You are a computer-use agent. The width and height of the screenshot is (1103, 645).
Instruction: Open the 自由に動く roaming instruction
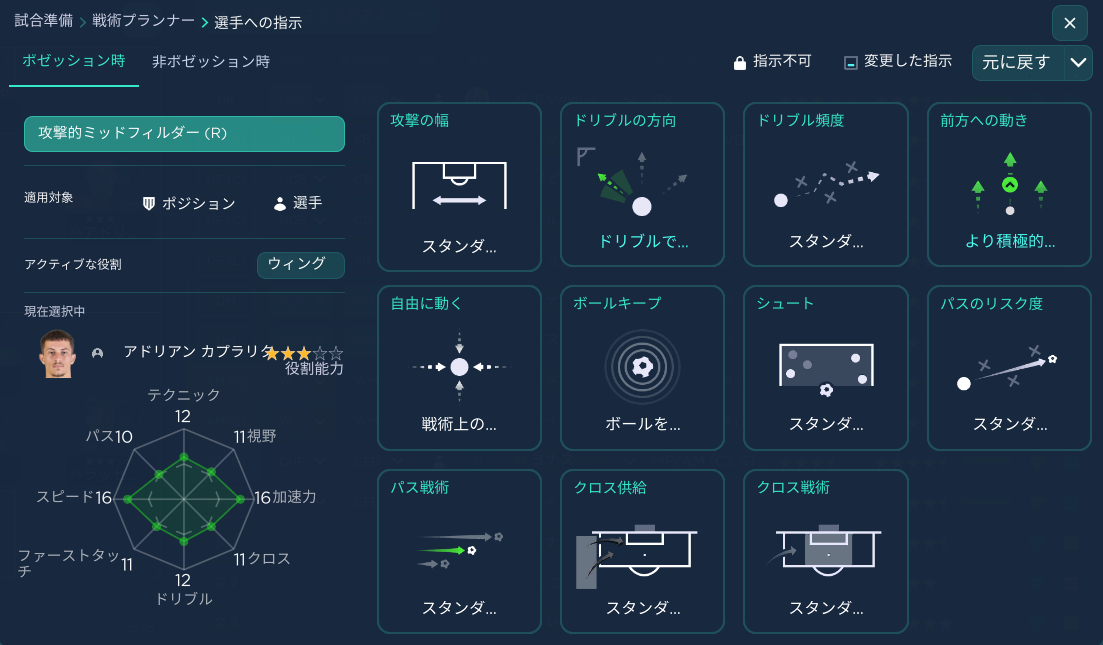[x=459, y=368]
